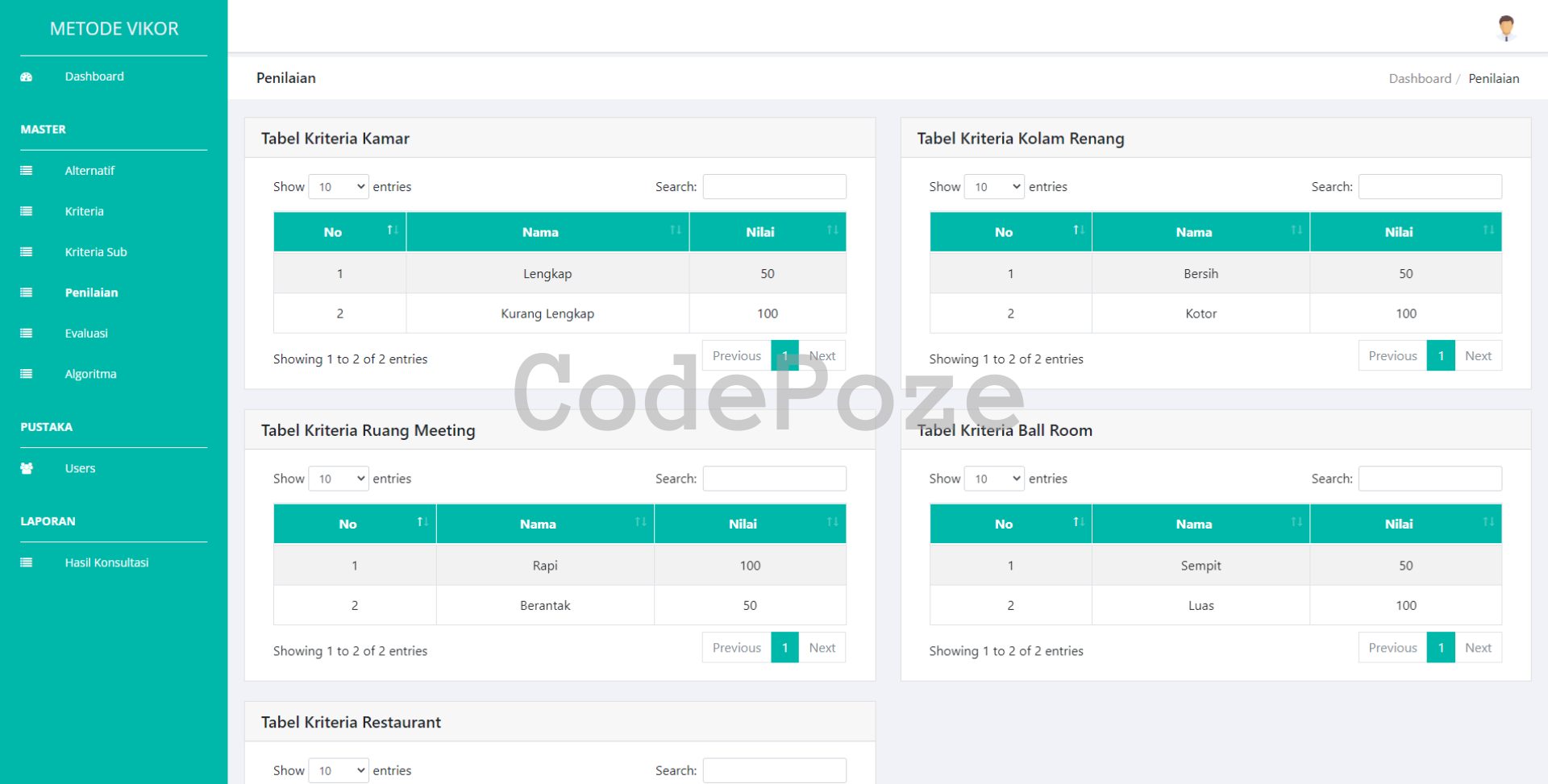Sort Ruang Meeting table by No column

(354, 524)
